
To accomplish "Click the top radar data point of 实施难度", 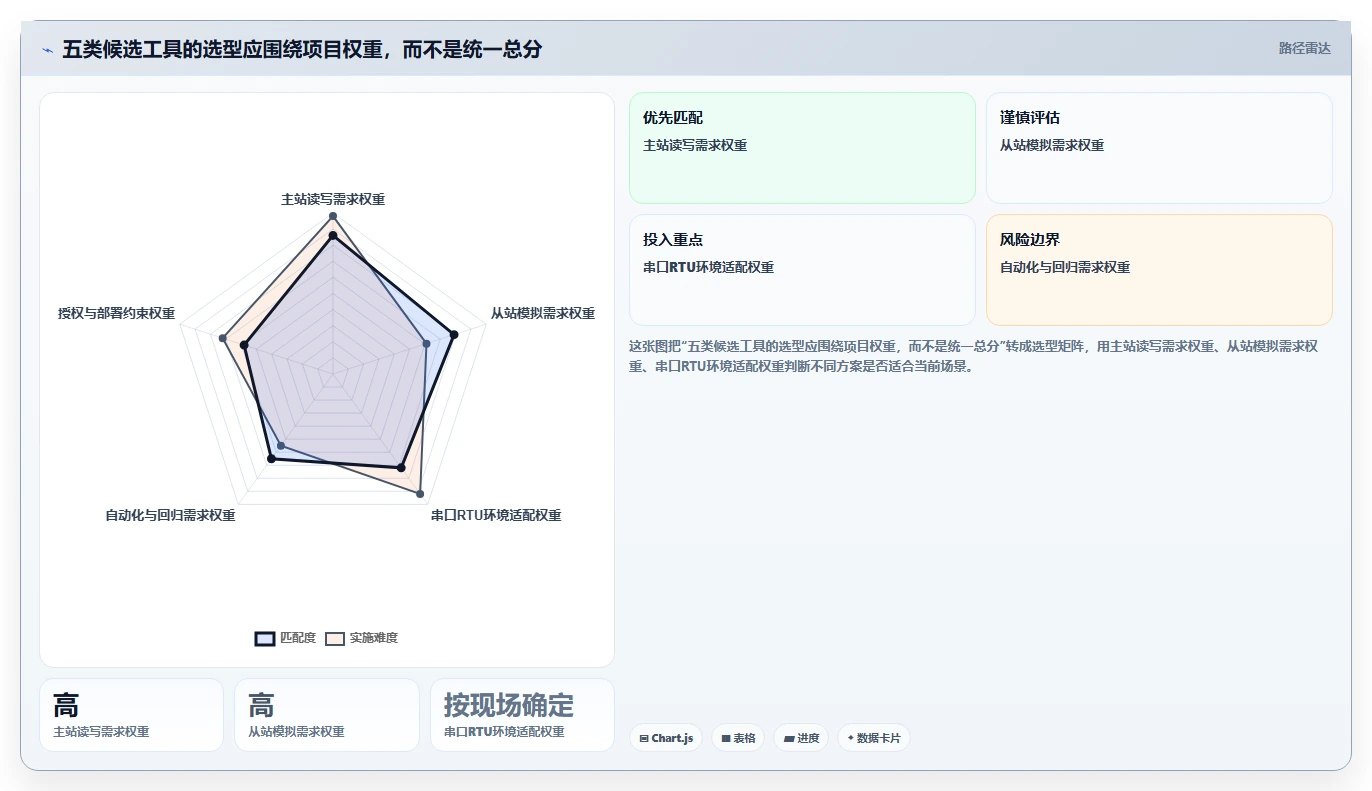I will coord(333,216).
